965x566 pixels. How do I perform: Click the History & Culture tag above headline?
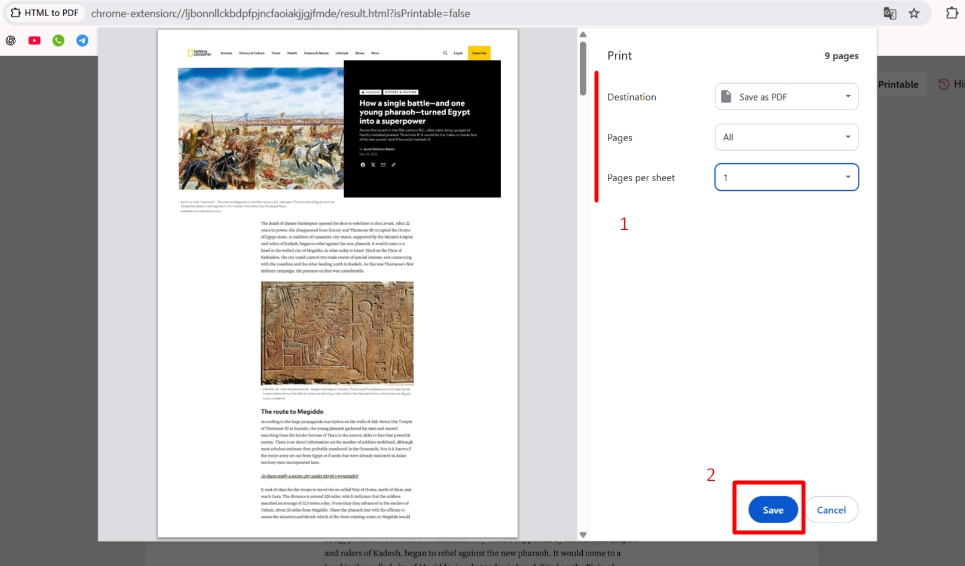[401, 92]
